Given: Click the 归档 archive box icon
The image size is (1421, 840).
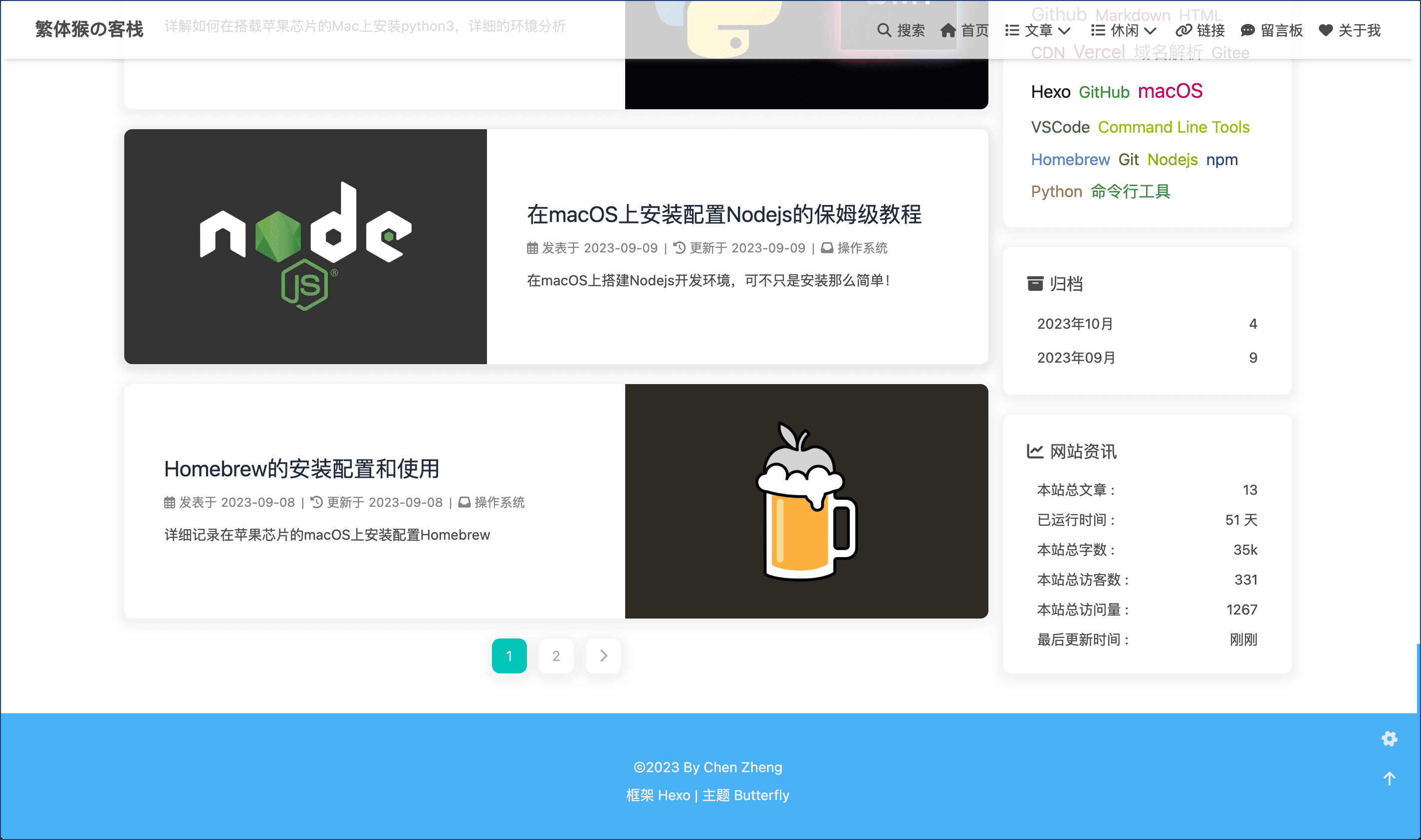Looking at the screenshot, I should pos(1035,284).
